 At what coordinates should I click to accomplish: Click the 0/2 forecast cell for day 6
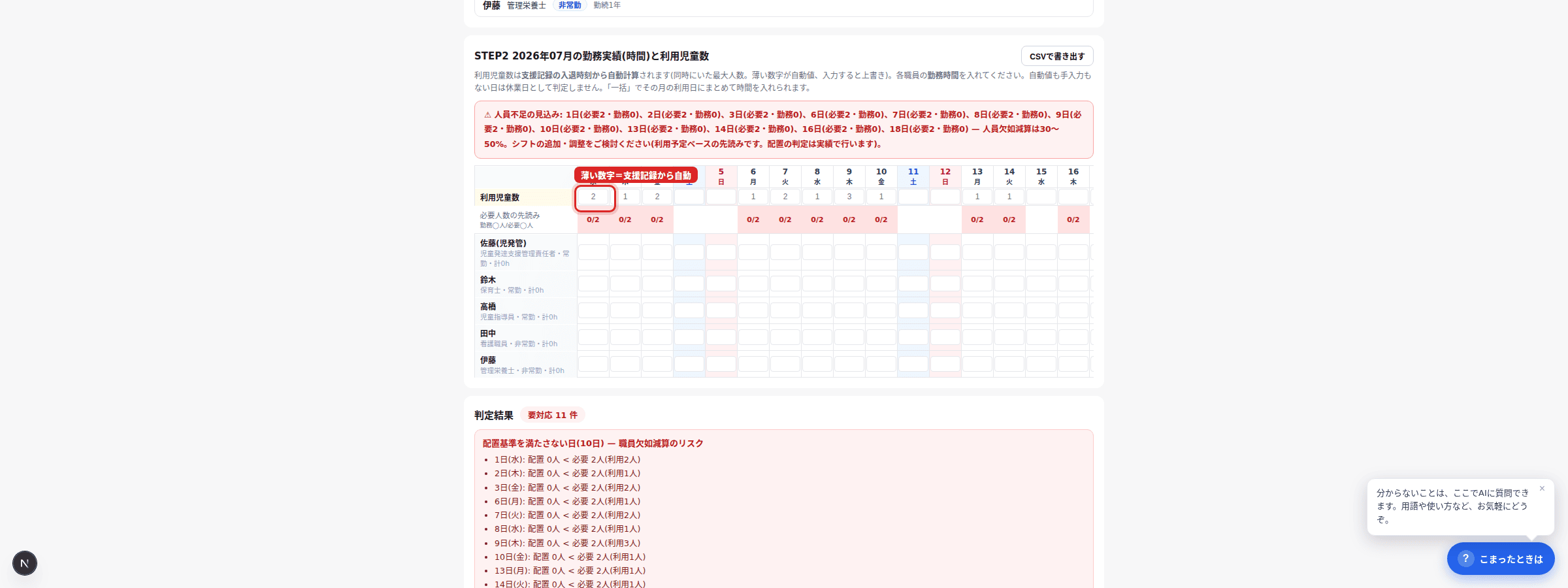(x=753, y=220)
